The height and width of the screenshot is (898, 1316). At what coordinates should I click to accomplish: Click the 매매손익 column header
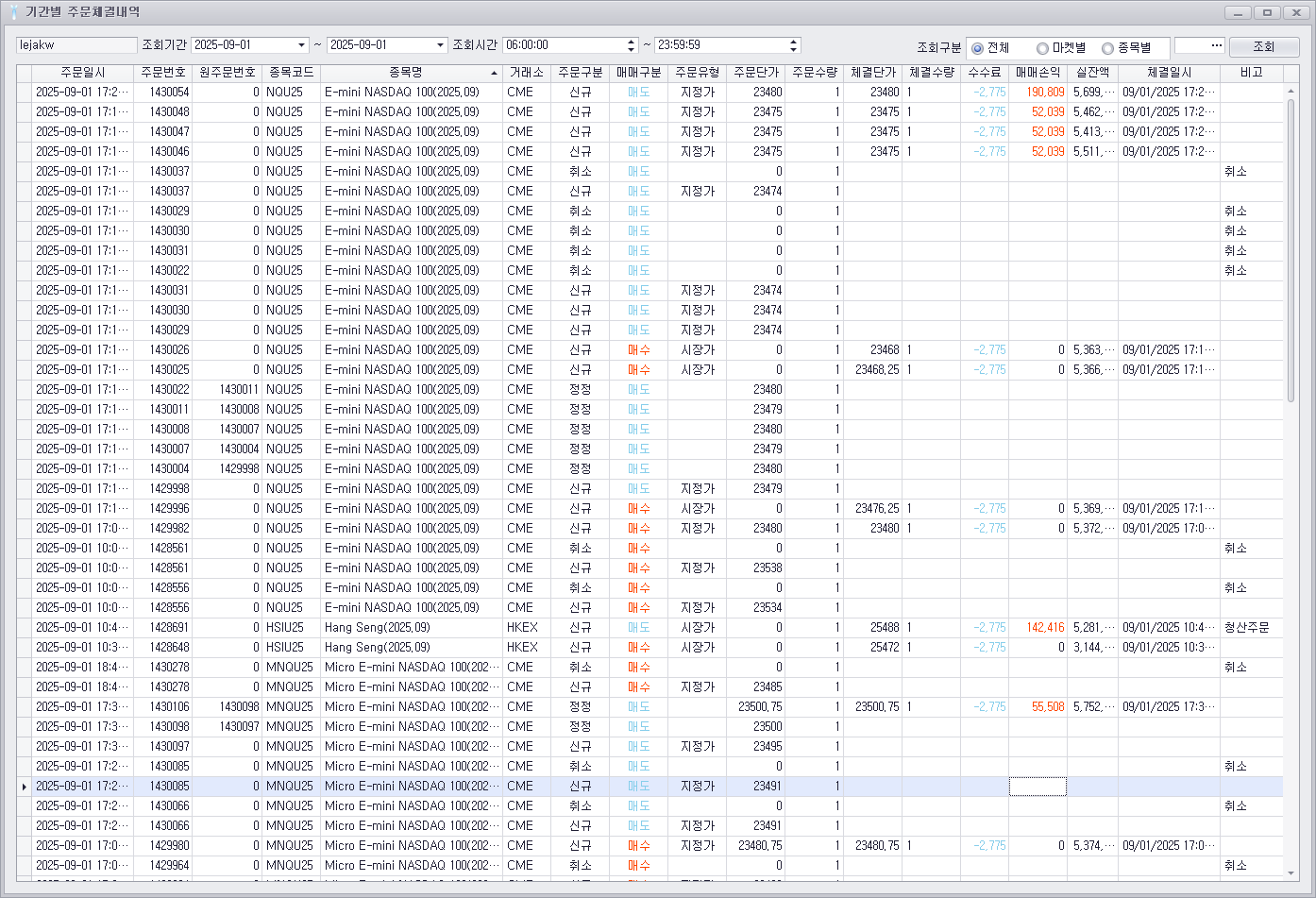pyautogui.click(x=1038, y=73)
